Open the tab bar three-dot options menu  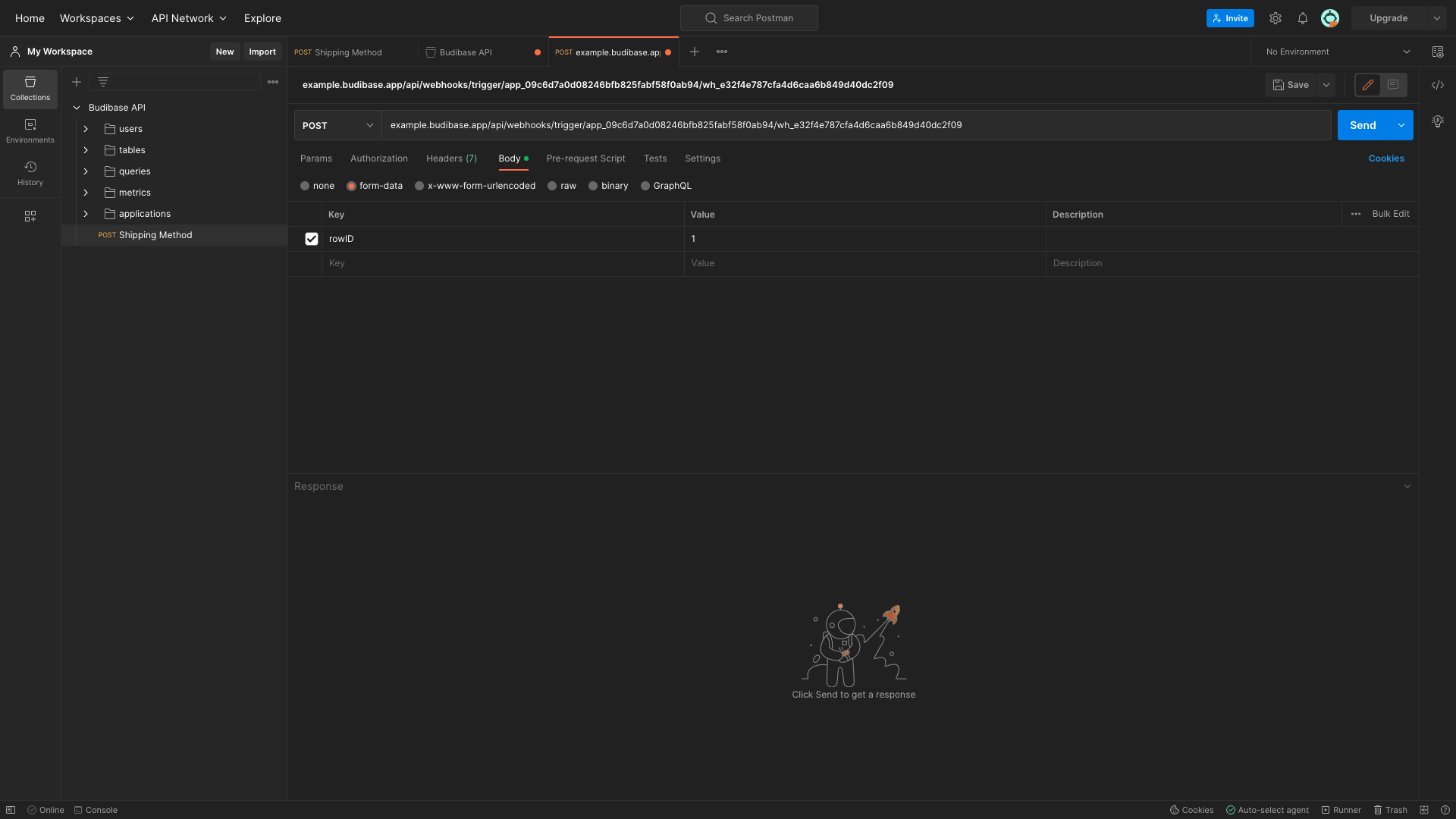pos(722,52)
